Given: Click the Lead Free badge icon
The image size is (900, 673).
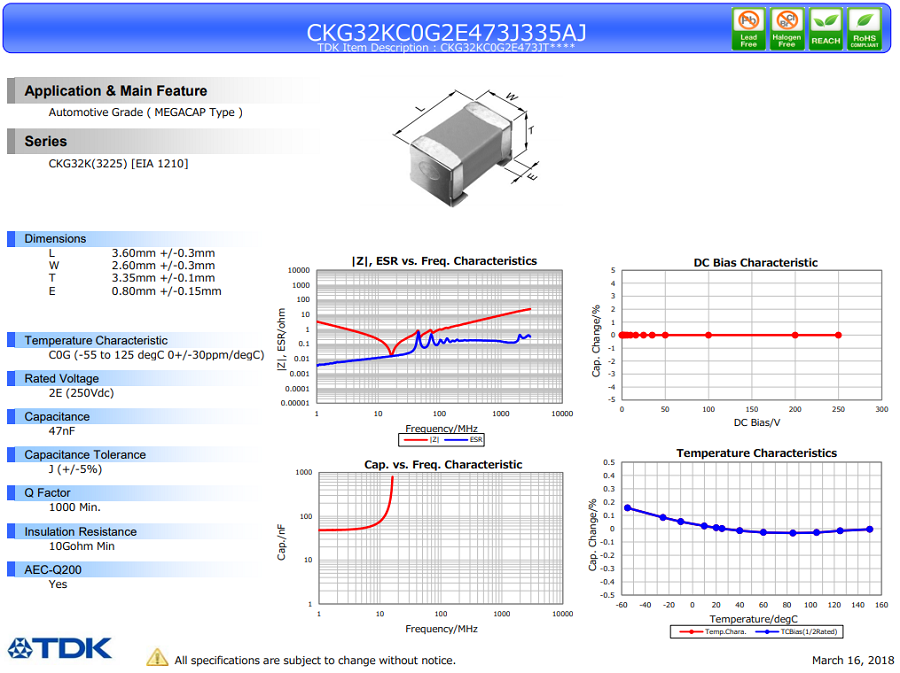Looking at the screenshot, I should pyautogui.click(x=748, y=29).
